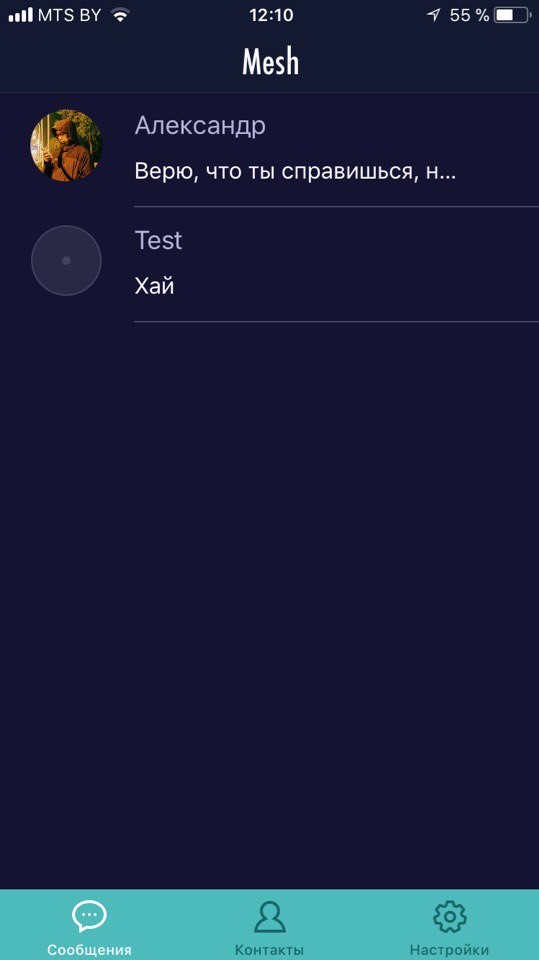The width and height of the screenshot is (539, 960).
Task: Tap the battery icon in status bar
Action: coord(513,15)
